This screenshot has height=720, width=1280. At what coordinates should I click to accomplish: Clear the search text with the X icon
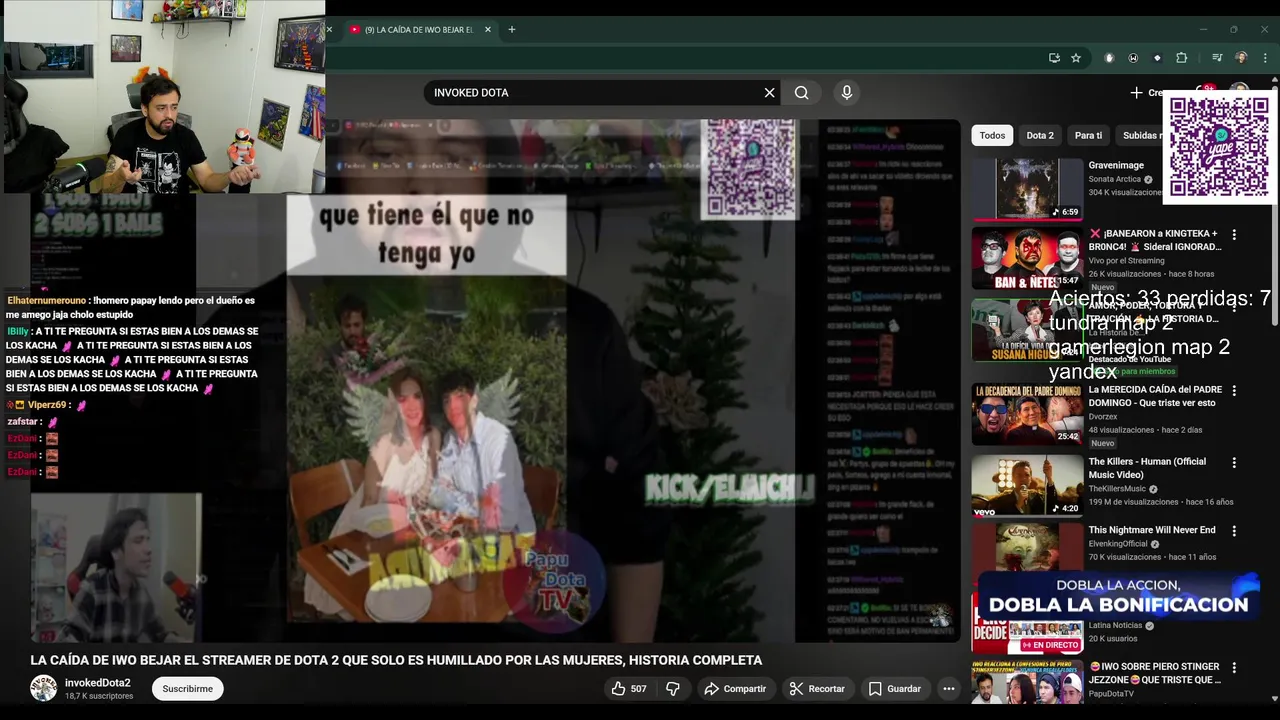point(769,92)
